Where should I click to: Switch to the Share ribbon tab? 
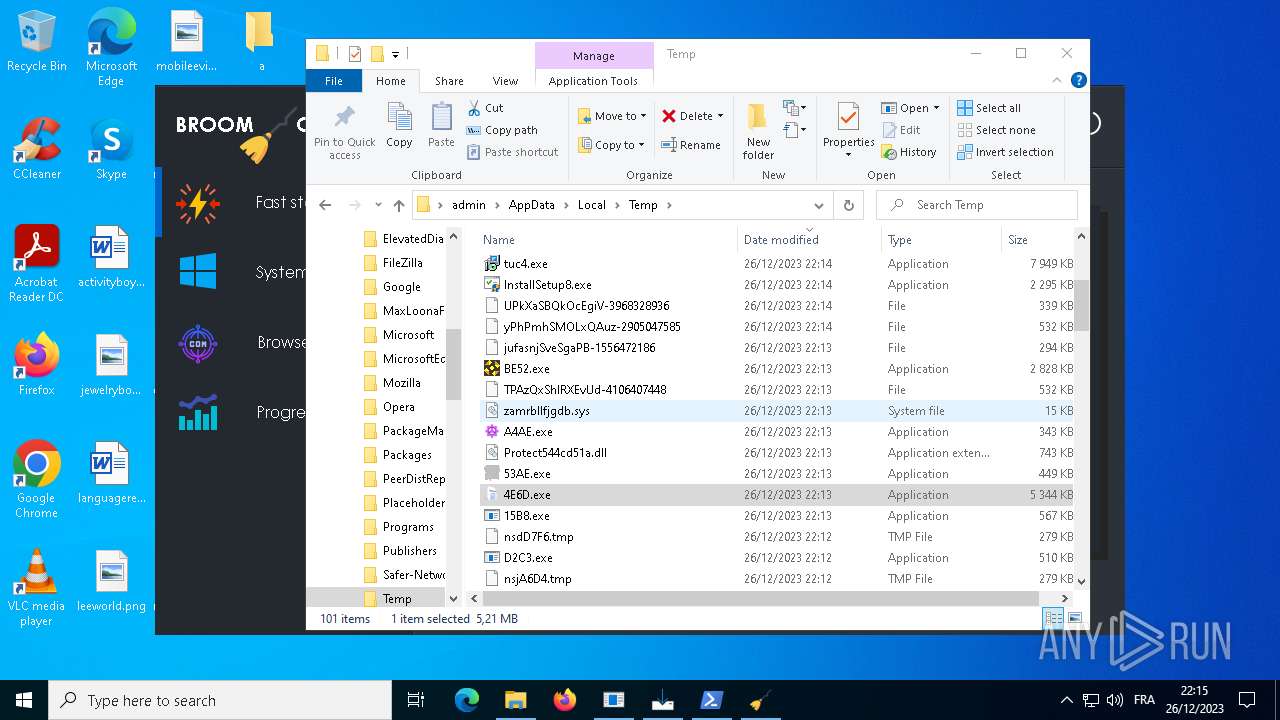[x=449, y=81]
